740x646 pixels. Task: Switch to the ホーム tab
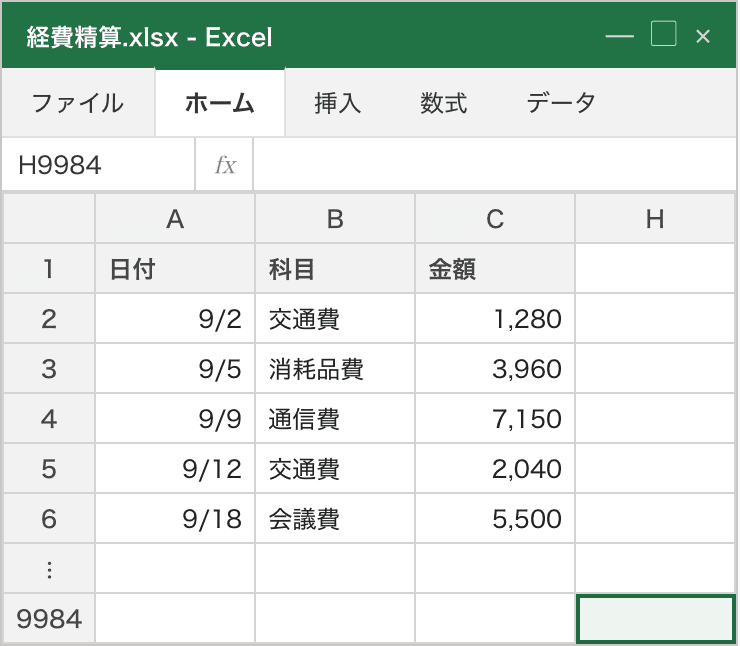pos(220,103)
